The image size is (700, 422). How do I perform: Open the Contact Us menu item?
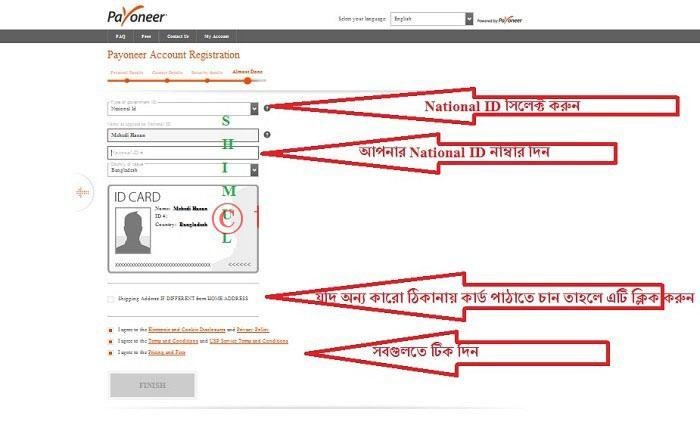178,36
